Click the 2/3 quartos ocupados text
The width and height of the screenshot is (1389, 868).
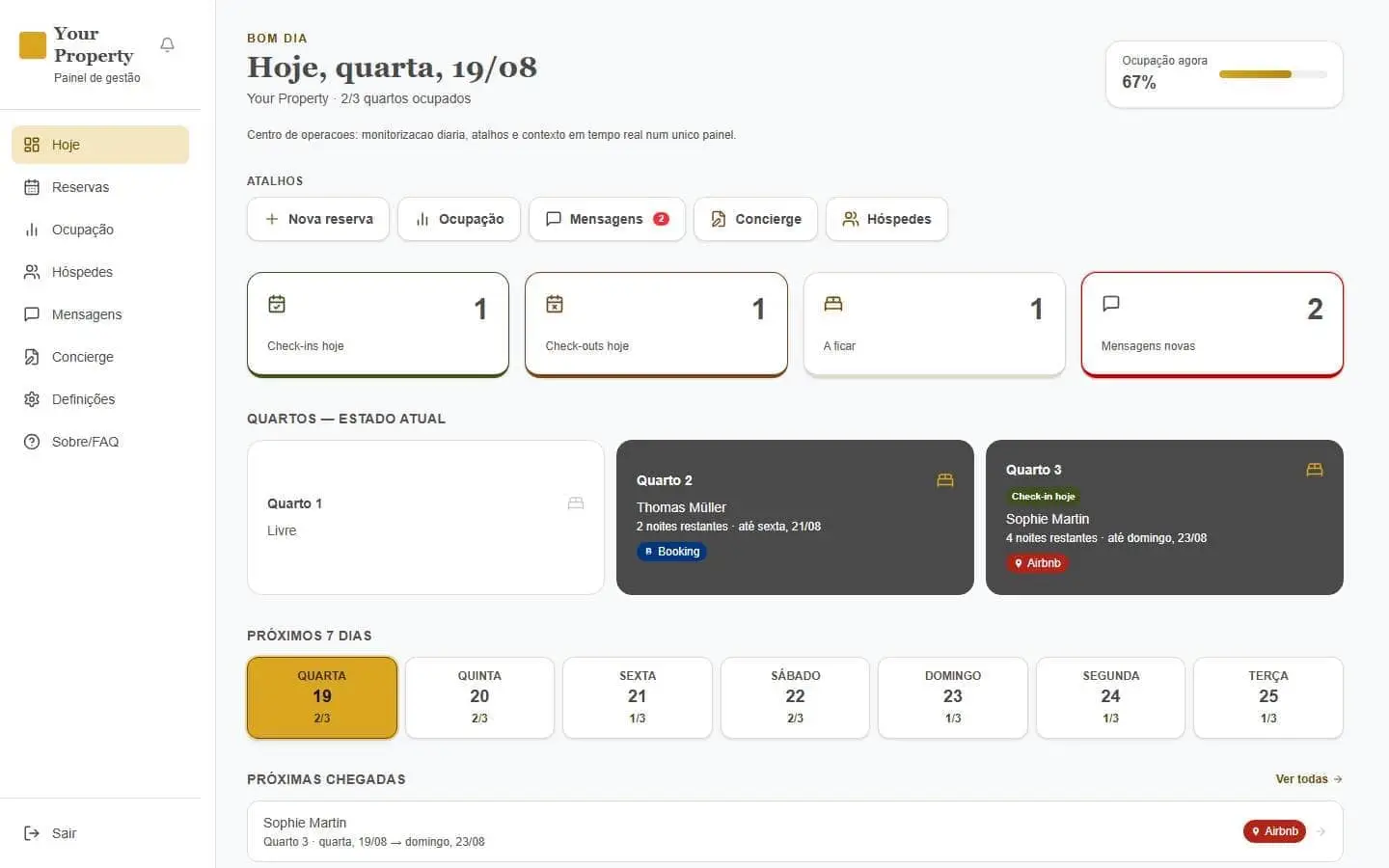click(406, 98)
